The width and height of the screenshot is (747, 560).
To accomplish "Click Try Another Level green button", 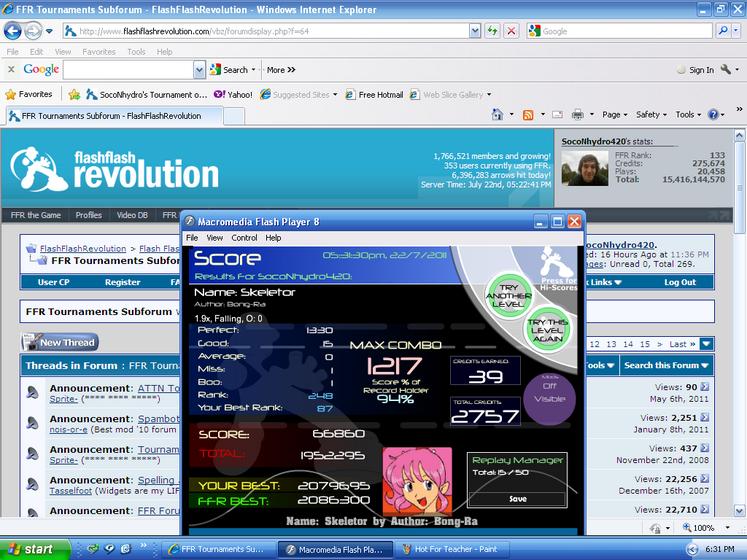I will click(x=508, y=295).
